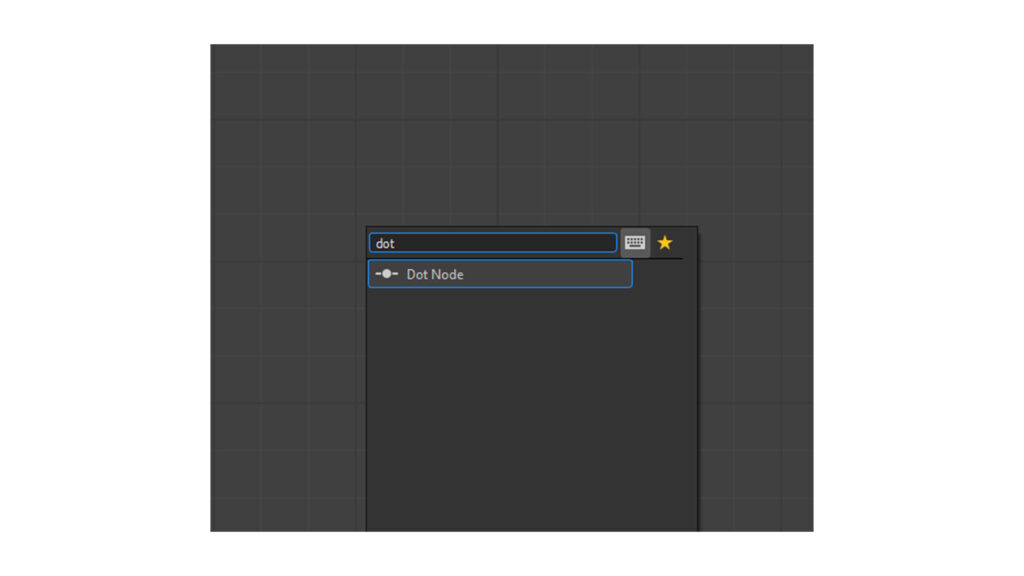
Task: Click the yellow favorites star icon
Action: [665, 243]
